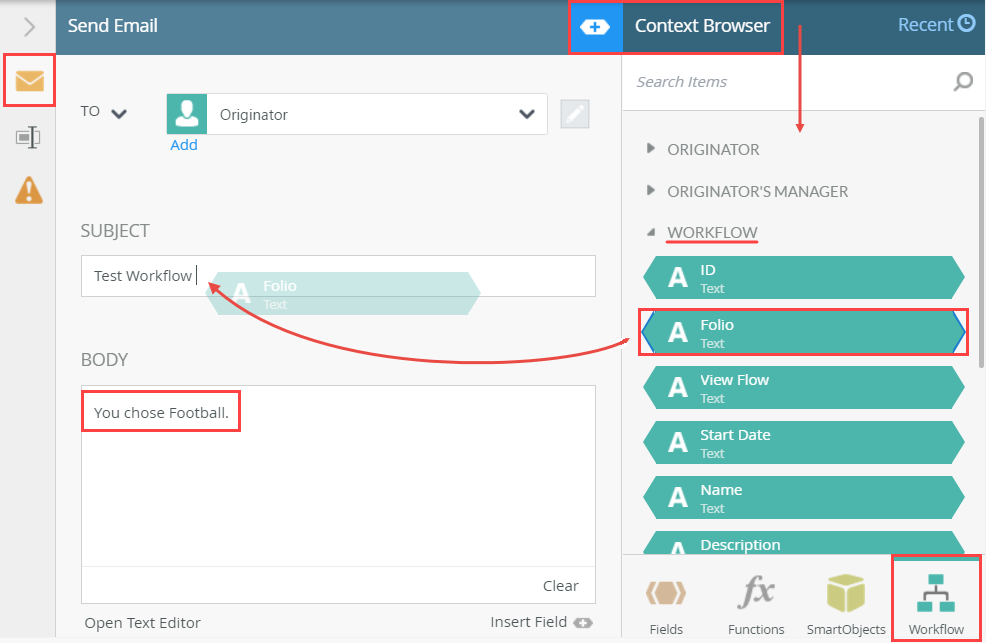Switch to the Fields panel tab
The height and width of the screenshot is (643, 986).
666,599
